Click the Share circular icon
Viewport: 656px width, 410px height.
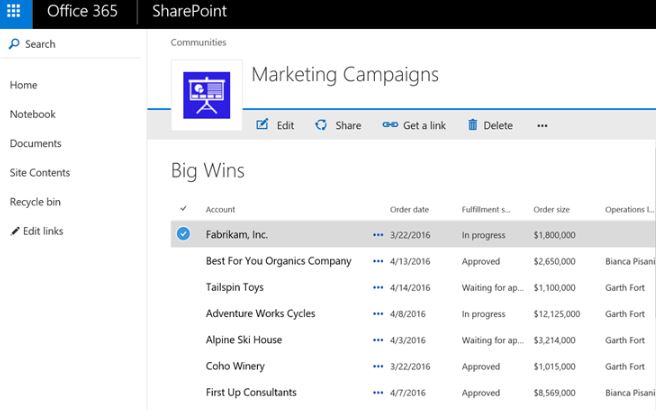tap(321, 125)
